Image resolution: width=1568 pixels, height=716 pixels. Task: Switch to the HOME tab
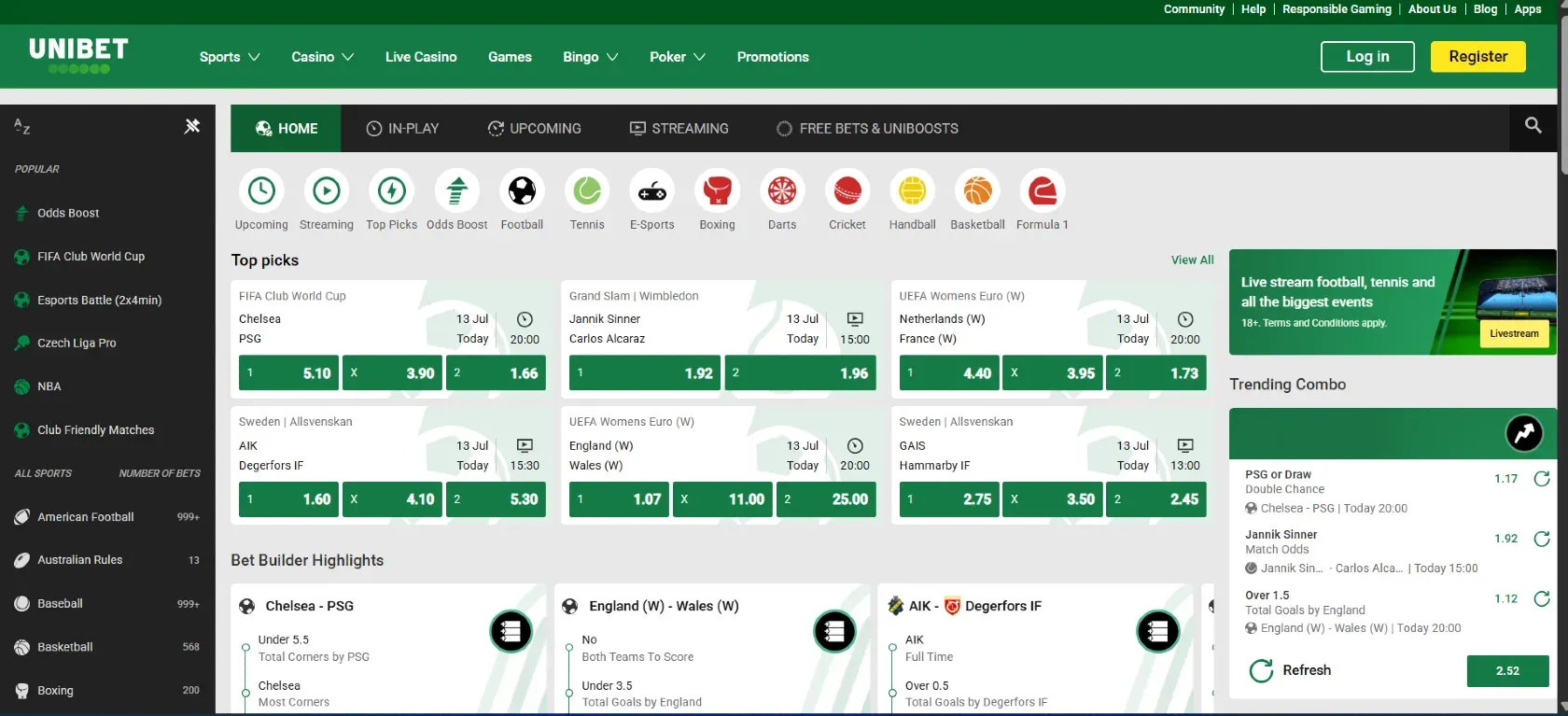287,128
